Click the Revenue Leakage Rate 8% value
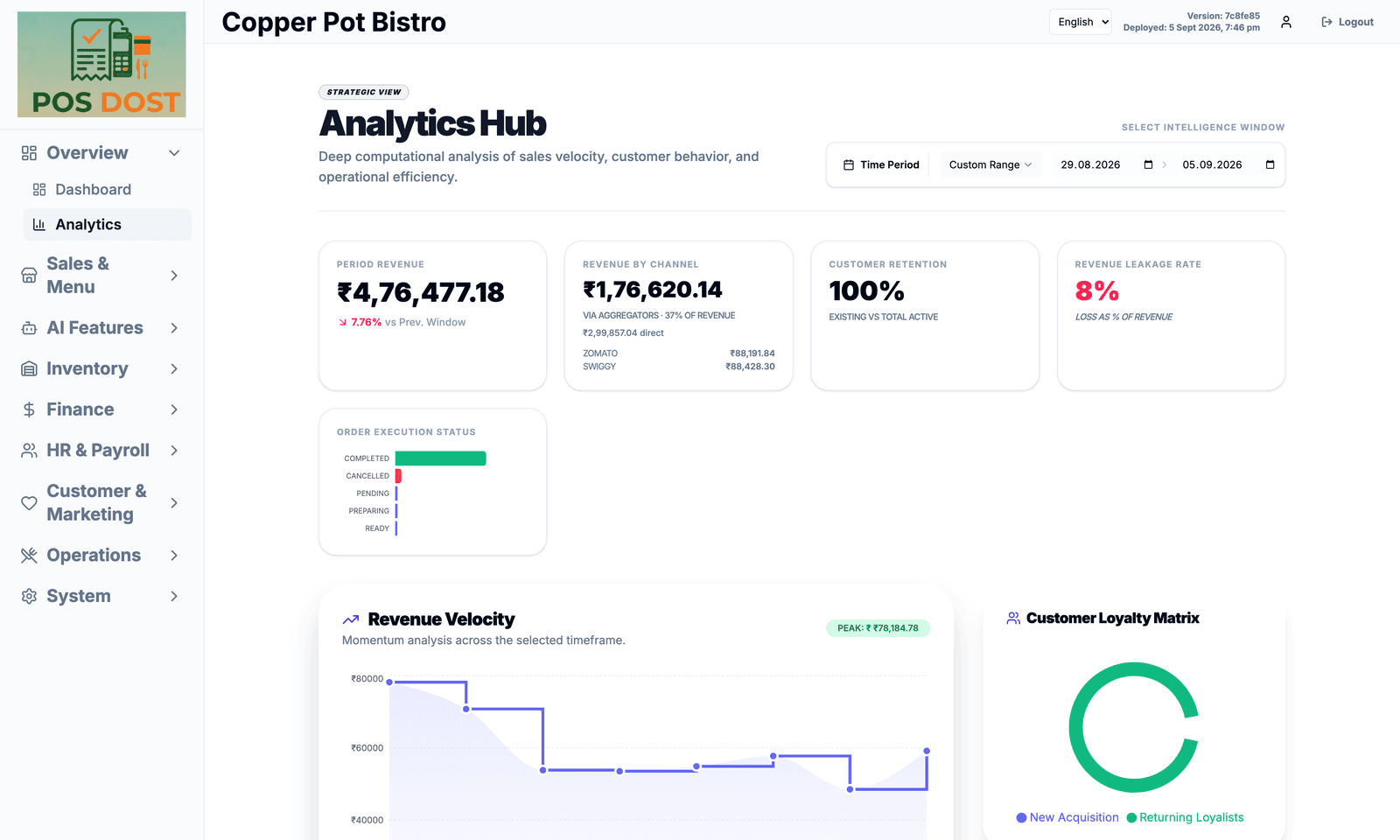This screenshot has width=1400, height=840. 1097,290
